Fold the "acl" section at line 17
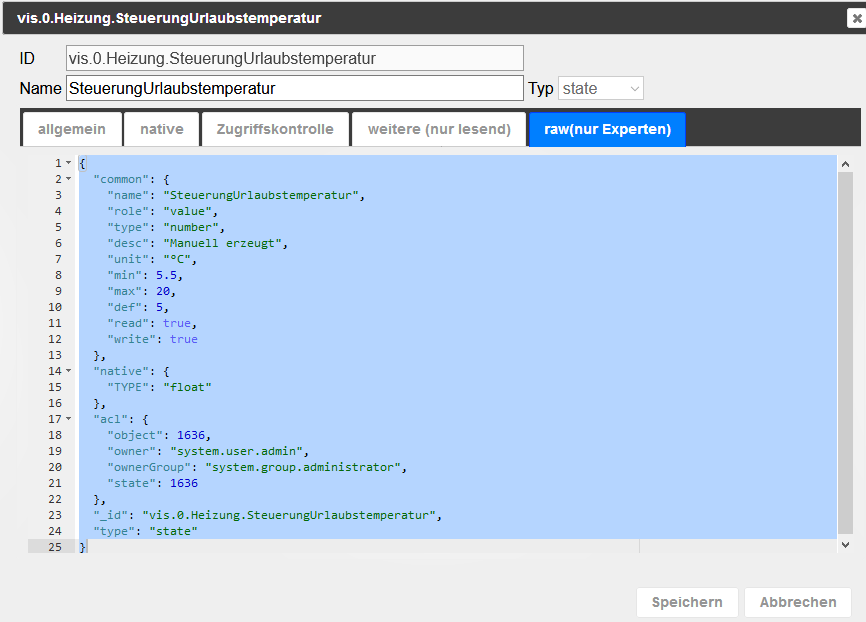The image size is (866, 622). pos(68,419)
